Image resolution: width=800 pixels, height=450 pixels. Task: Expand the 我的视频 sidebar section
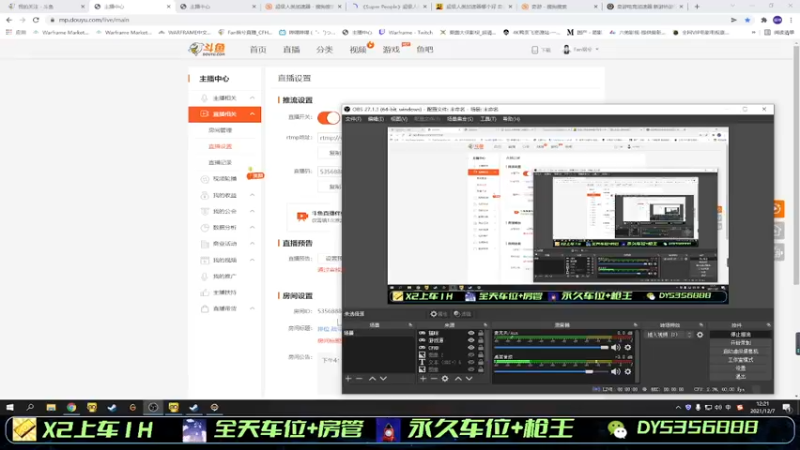[253, 260]
